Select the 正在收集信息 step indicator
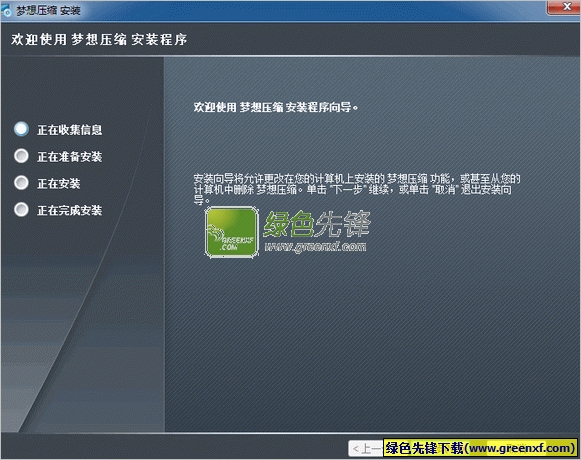The width and height of the screenshot is (581, 460). pyautogui.click(x=21, y=129)
